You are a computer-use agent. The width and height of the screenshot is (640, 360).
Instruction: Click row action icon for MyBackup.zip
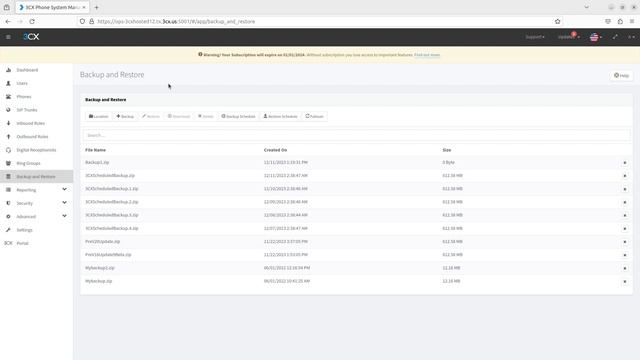pos(624,282)
